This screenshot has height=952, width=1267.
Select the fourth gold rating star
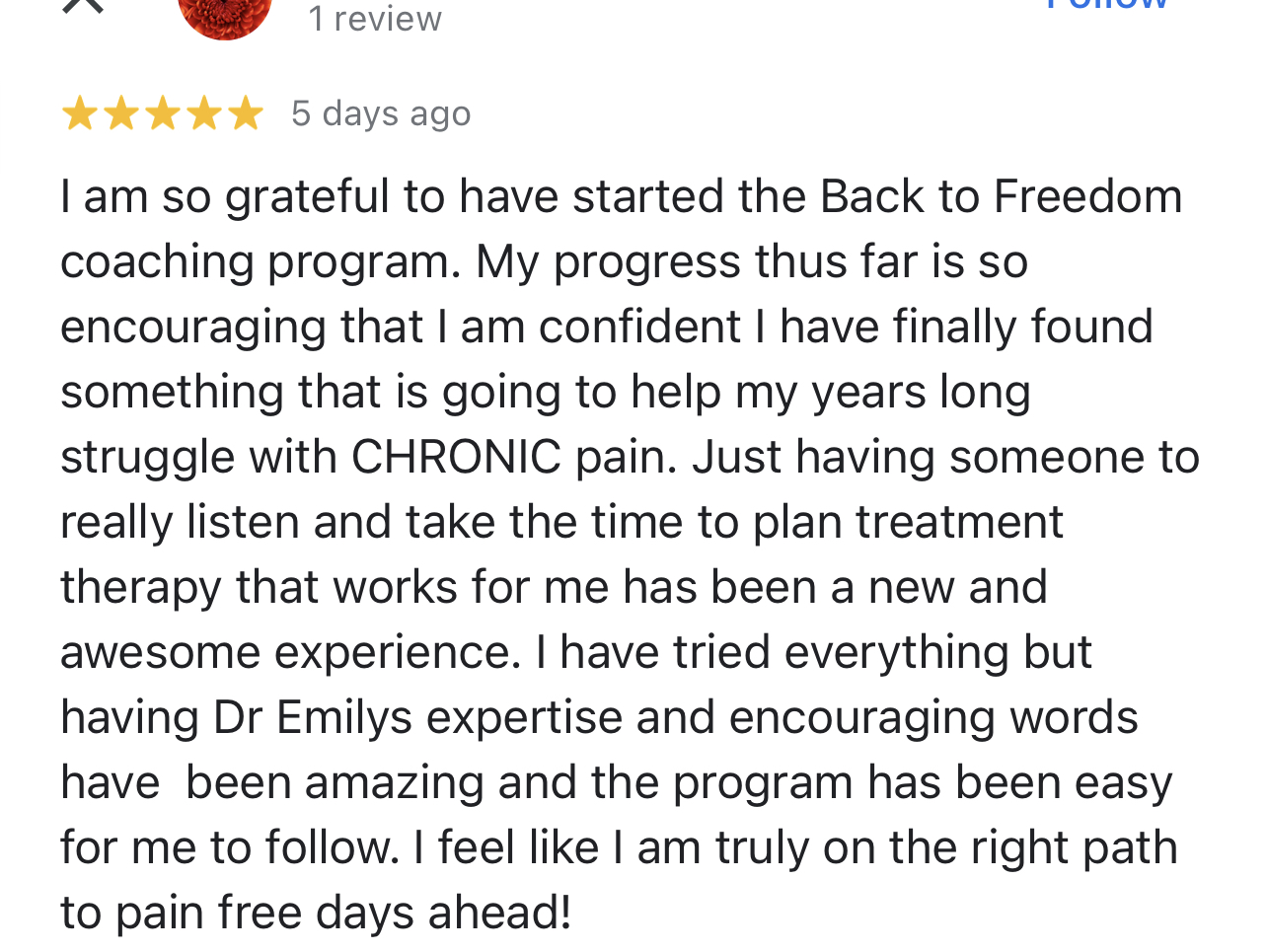tap(203, 114)
